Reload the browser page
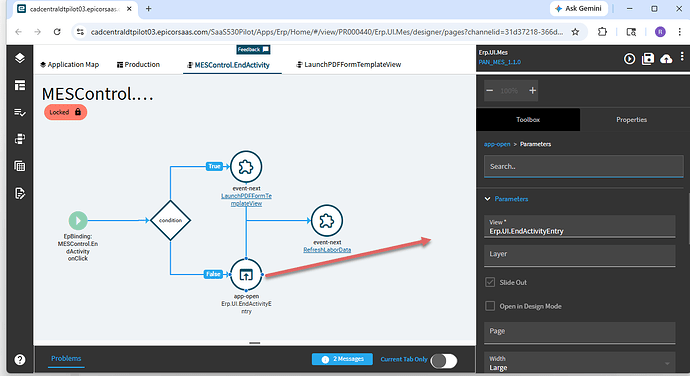This screenshot has height=376, width=690. pos(57,32)
